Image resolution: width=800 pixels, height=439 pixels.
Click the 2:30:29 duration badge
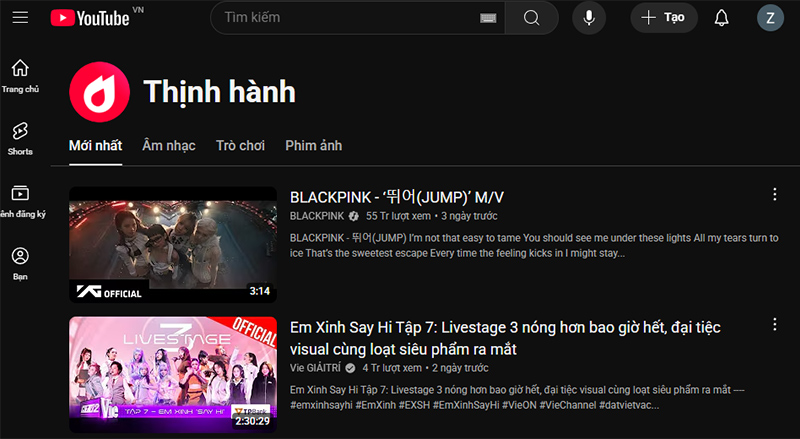(253, 421)
